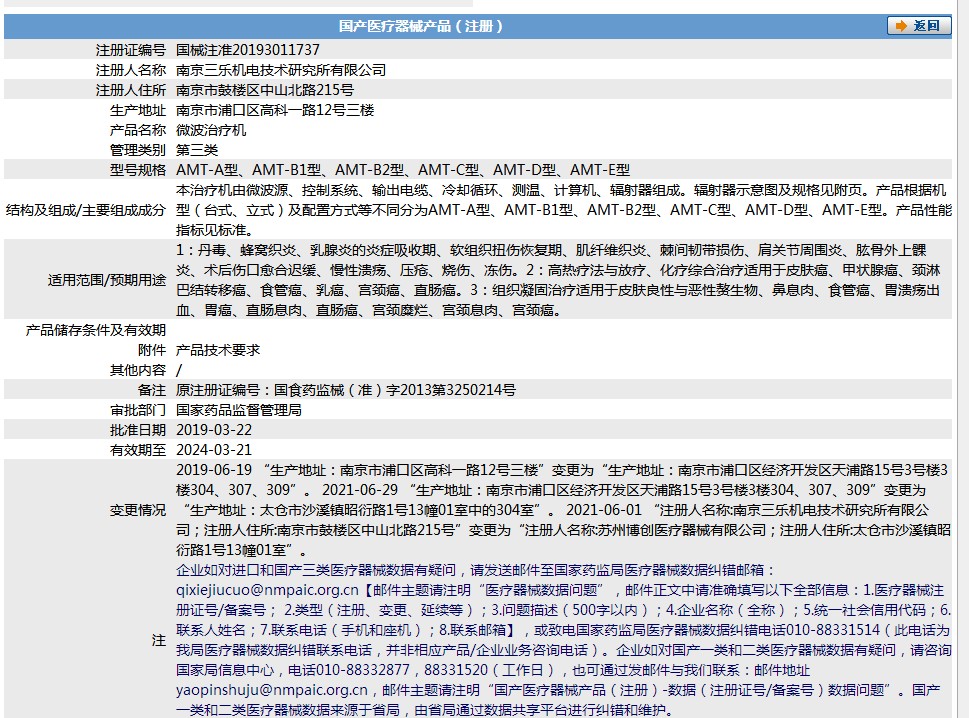The height and width of the screenshot is (718, 969).
Task: Click the product name 微波治疗机
Action: click(211, 130)
